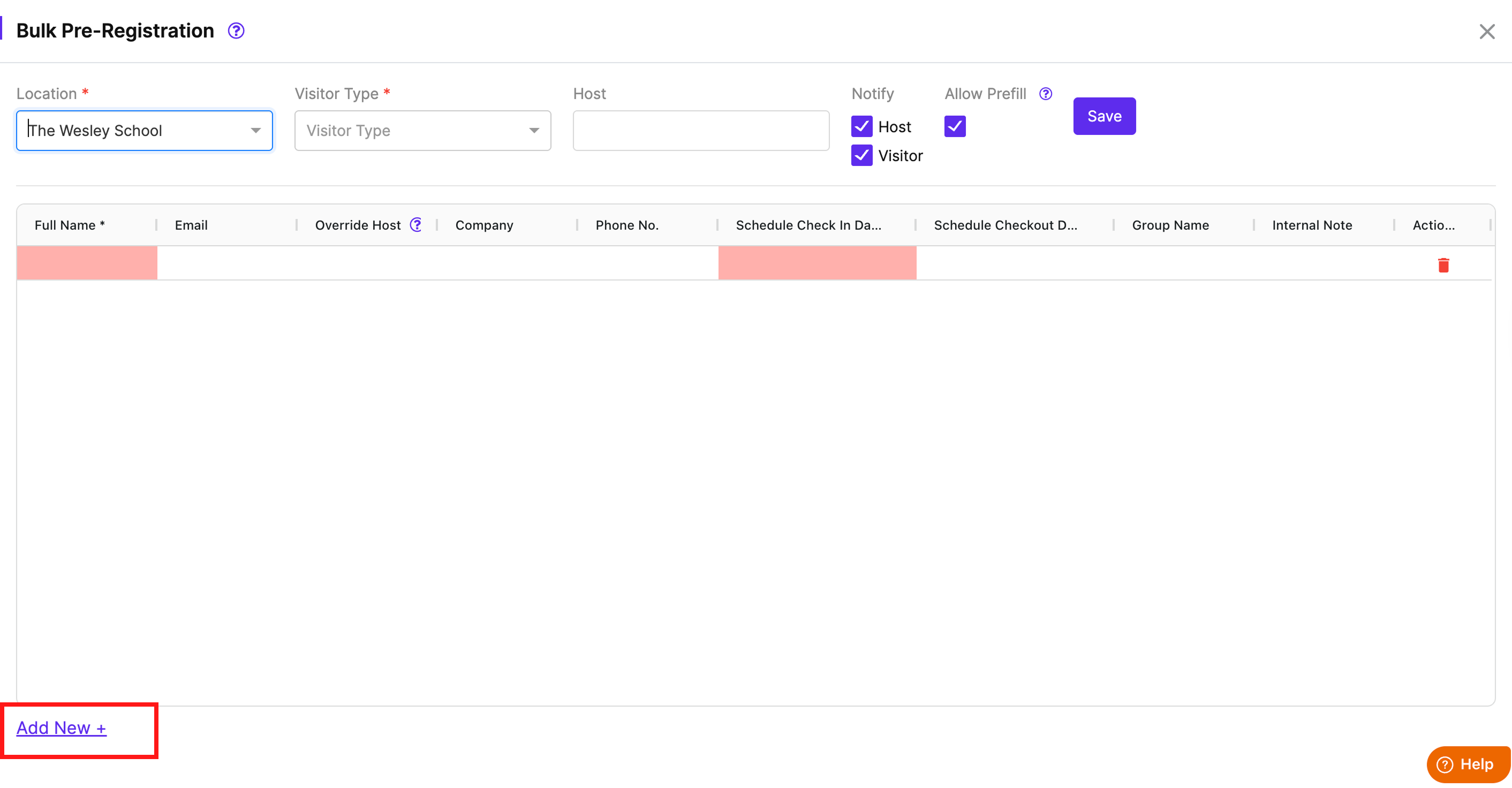1512x788 pixels.
Task: Click the Full Name column header
Action: tap(69, 225)
